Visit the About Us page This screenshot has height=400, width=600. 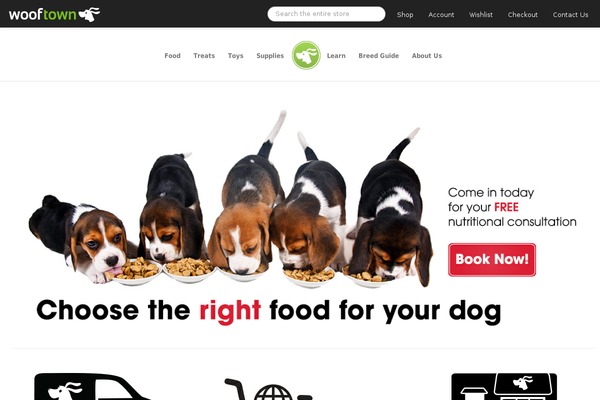(x=427, y=56)
